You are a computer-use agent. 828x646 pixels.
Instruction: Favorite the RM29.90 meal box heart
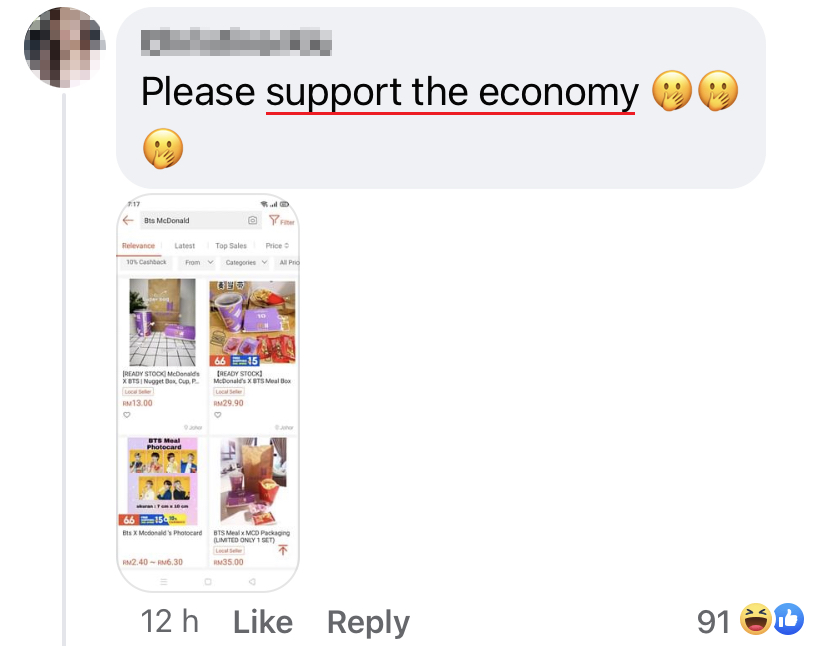click(218, 415)
